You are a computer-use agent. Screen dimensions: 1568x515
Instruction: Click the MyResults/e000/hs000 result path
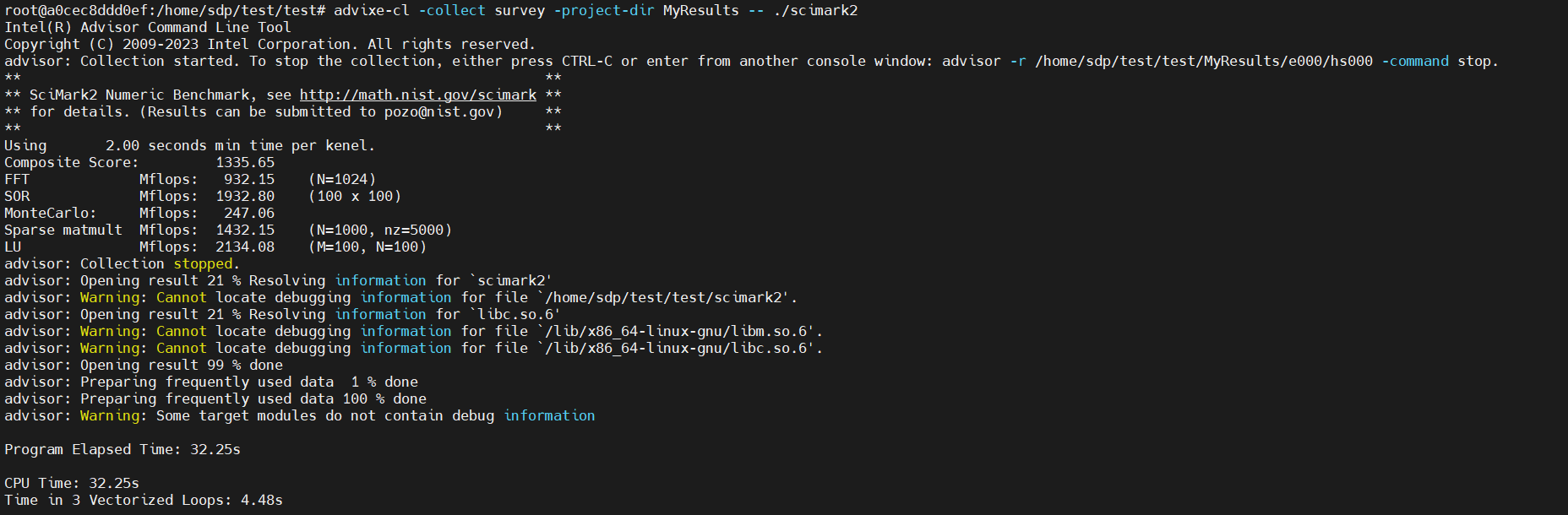(1204, 61)
